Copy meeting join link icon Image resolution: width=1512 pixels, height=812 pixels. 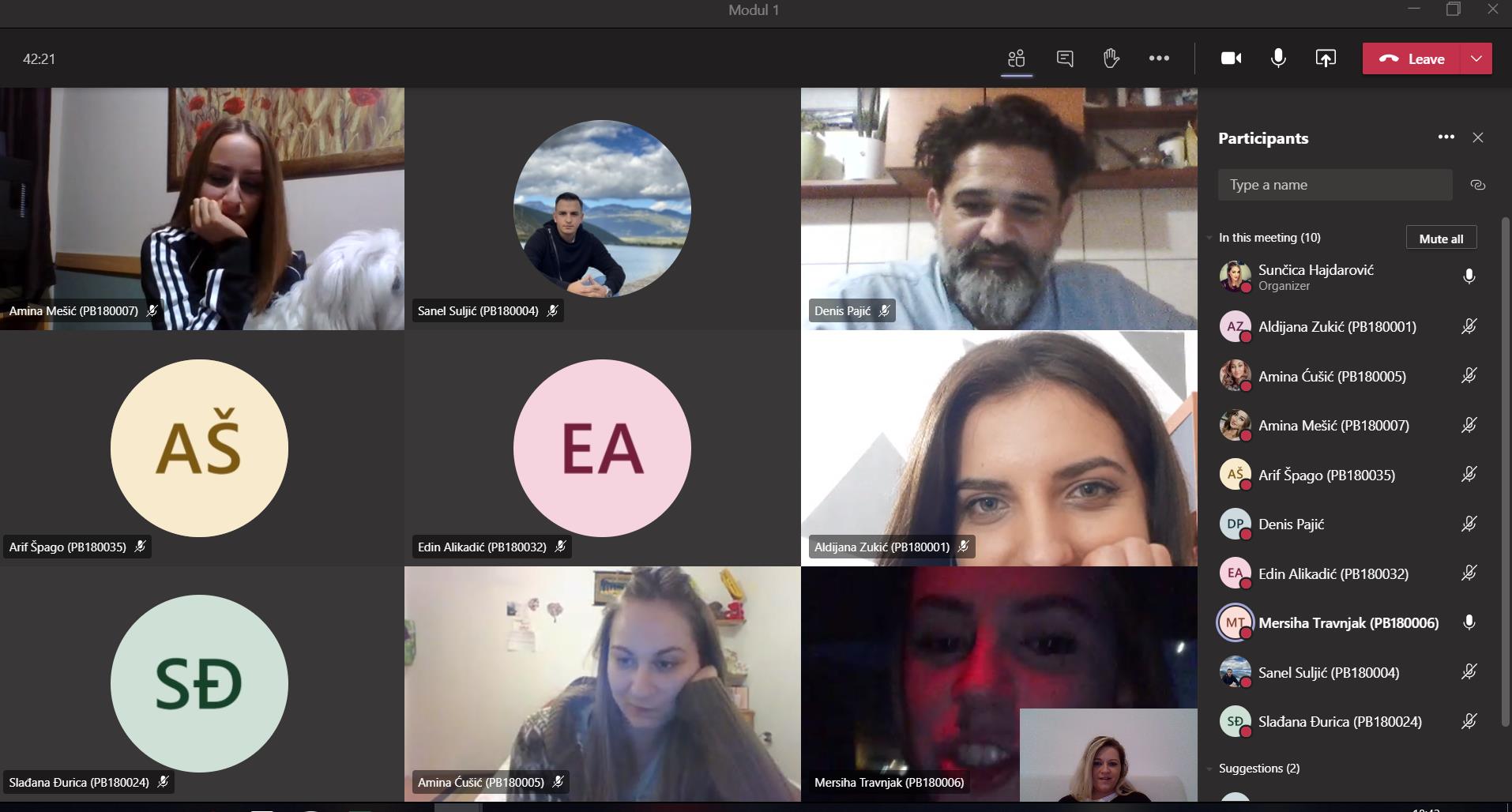(x=1477, y=185)
